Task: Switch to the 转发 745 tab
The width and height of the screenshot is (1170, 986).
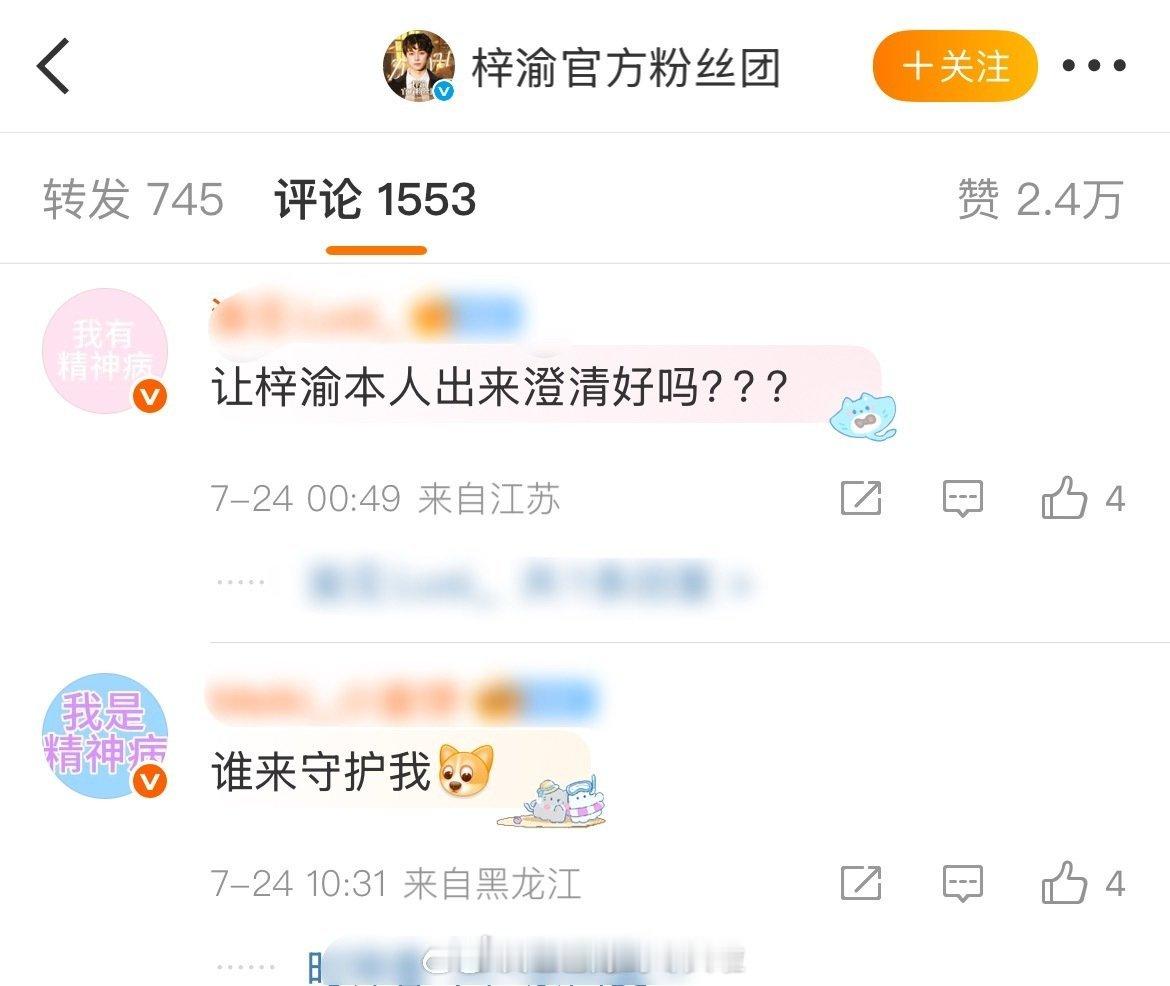Action: pos(133,199)
